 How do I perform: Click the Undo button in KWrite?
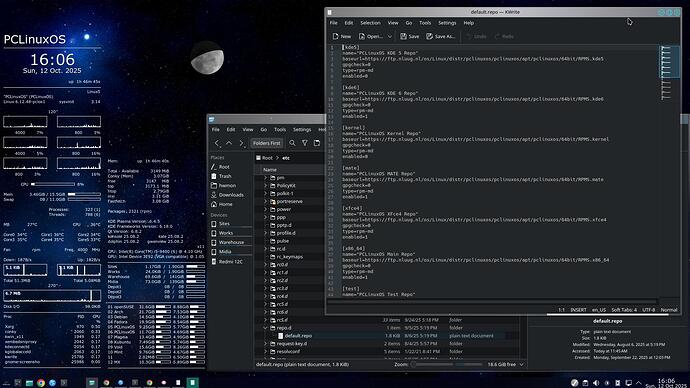pyautogui.click(x=476, y=37)
